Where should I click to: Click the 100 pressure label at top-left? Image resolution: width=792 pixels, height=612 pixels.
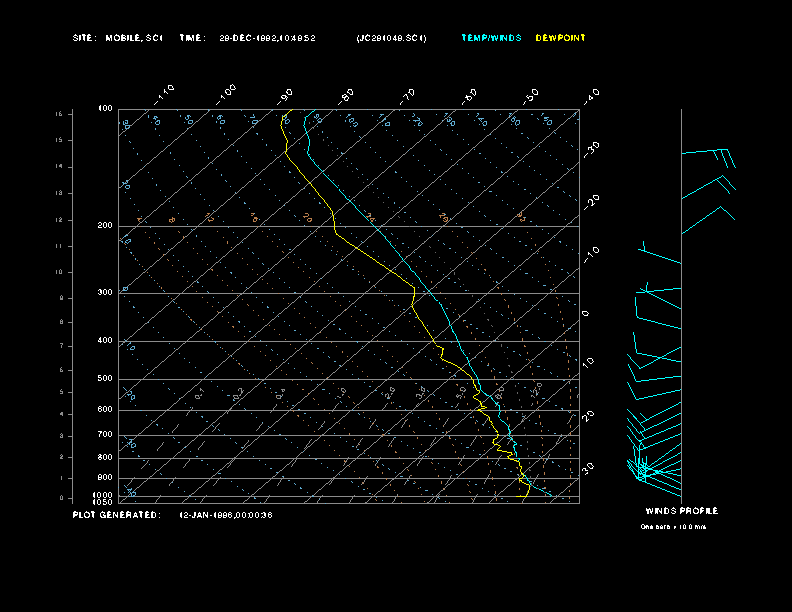pyautogui.click(x=105, y=108)
